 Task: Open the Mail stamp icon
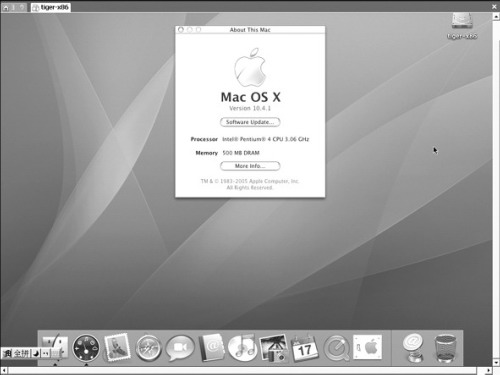coord(117,348)
